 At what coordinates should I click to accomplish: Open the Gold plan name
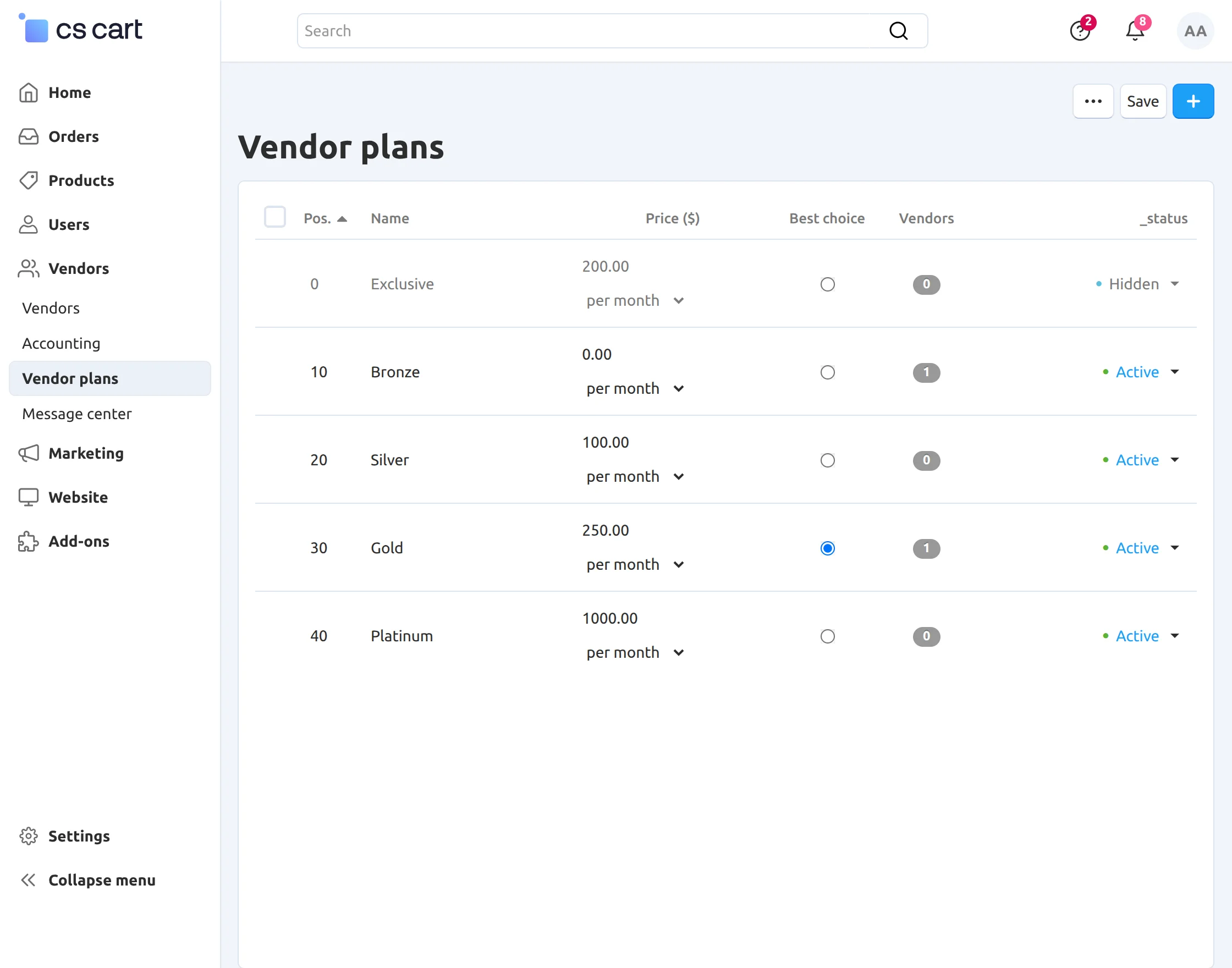point(387,548)
